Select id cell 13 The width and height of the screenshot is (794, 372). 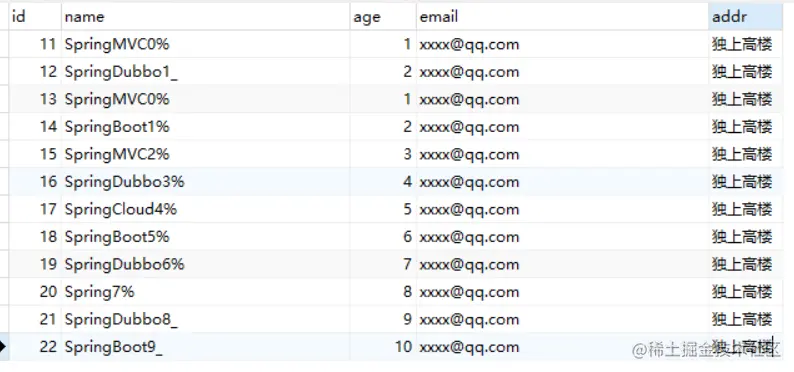tap(35, 99)
